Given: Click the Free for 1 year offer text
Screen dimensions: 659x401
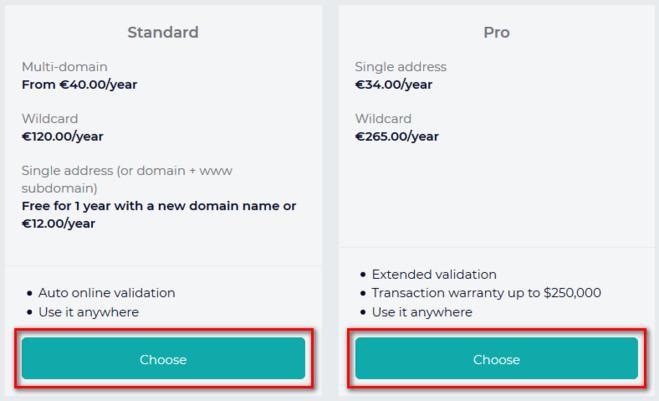Looking at the screenshot, I should [159, 206].
